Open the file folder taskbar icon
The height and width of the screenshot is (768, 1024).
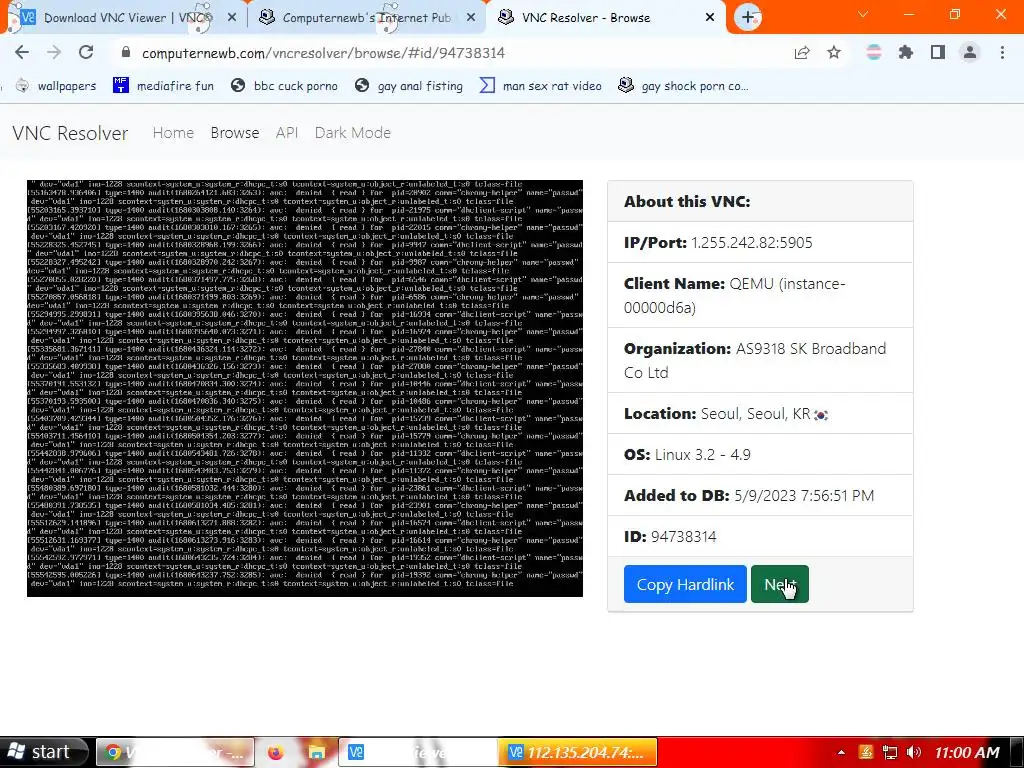(316, 752)
